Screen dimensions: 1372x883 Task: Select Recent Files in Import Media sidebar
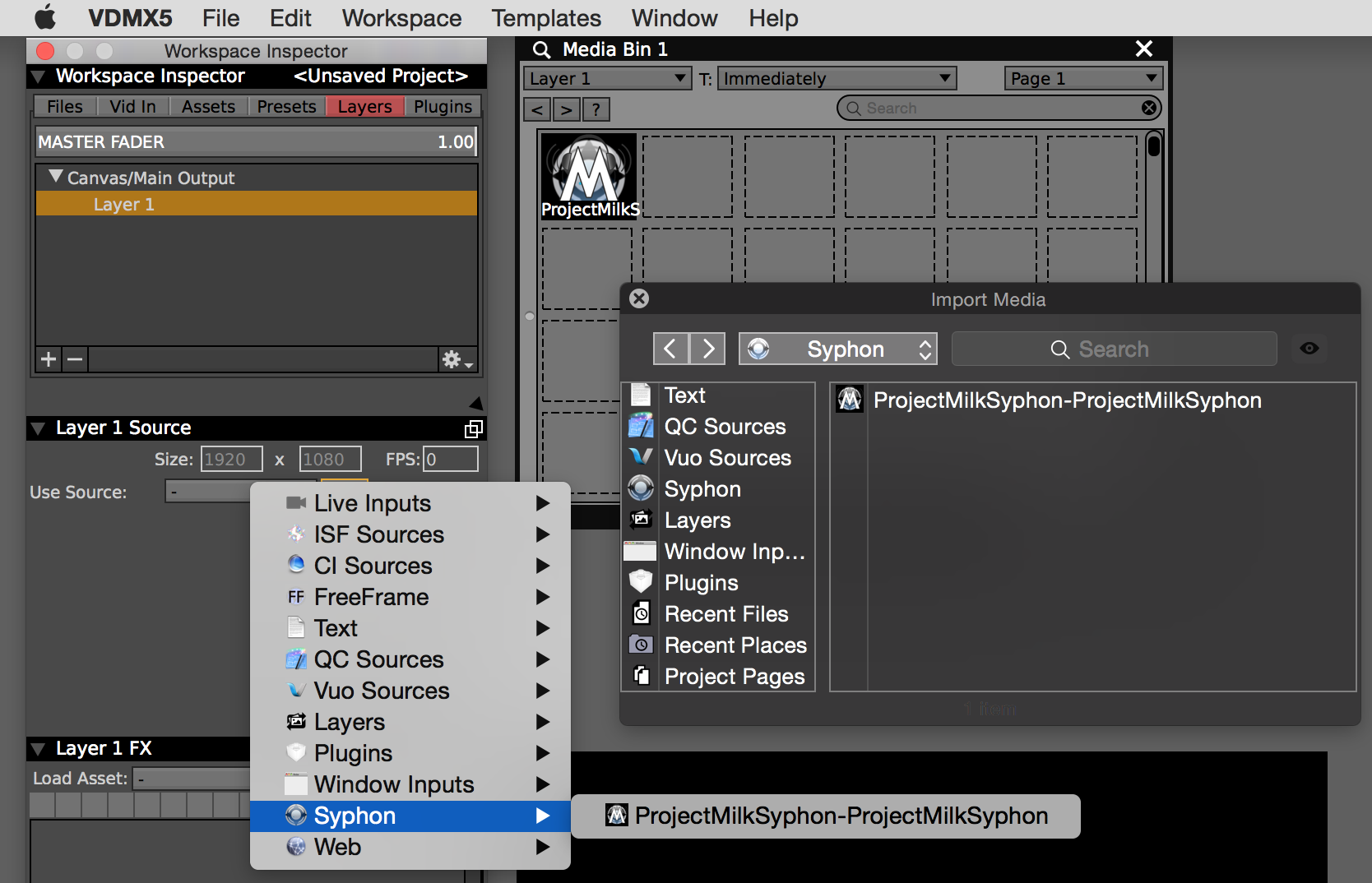(718, 614)
